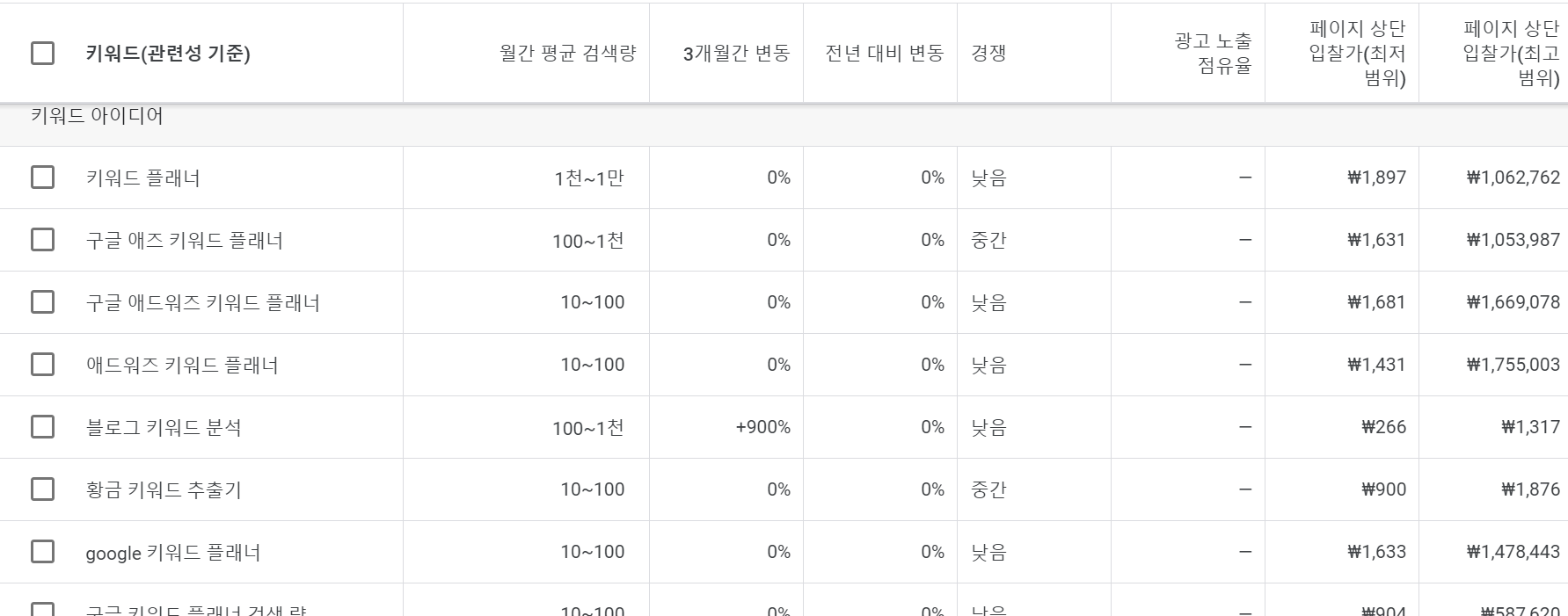This screenshot has height=616, width=1568.
Task: Check the bottom row's partially visible checkbox
Action: click(x=41, y=608)
